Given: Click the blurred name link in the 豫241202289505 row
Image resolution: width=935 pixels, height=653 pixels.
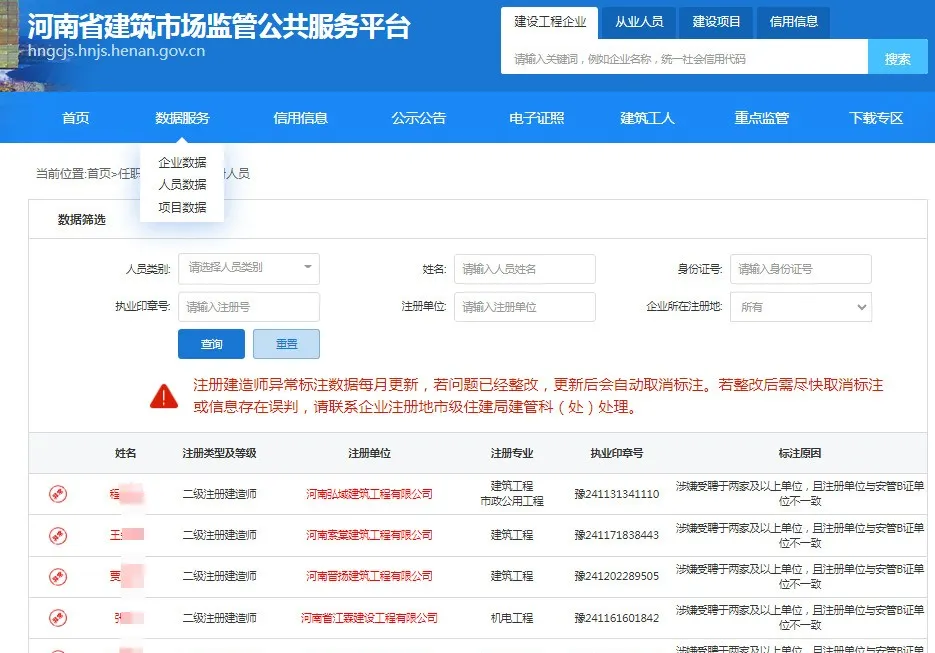Looking at the screenshot, I should coord(126,576).
